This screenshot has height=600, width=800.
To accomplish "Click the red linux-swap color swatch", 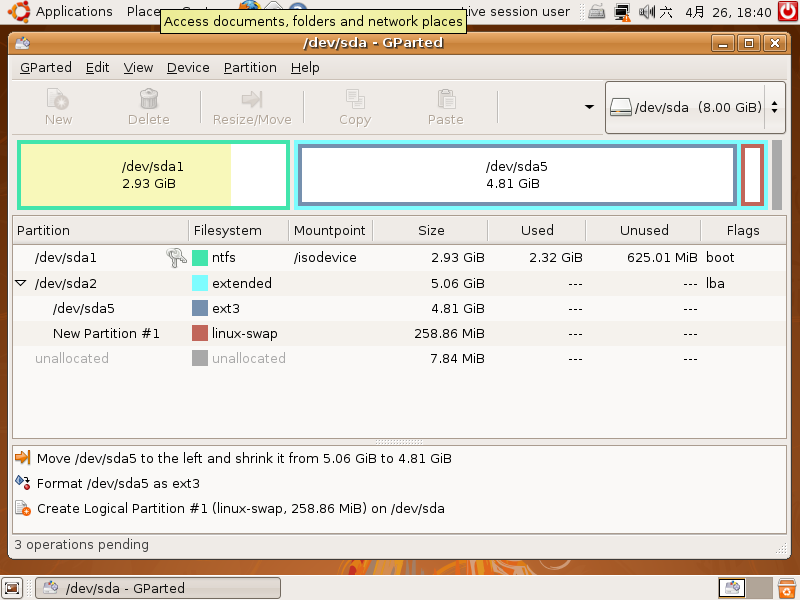I will point(199,333).
